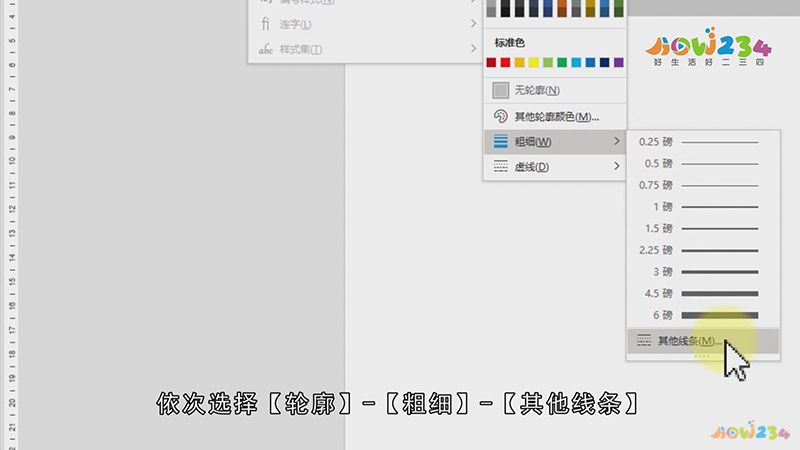Expand the 样式集(T) submenu arrow

tap(473, 49)
